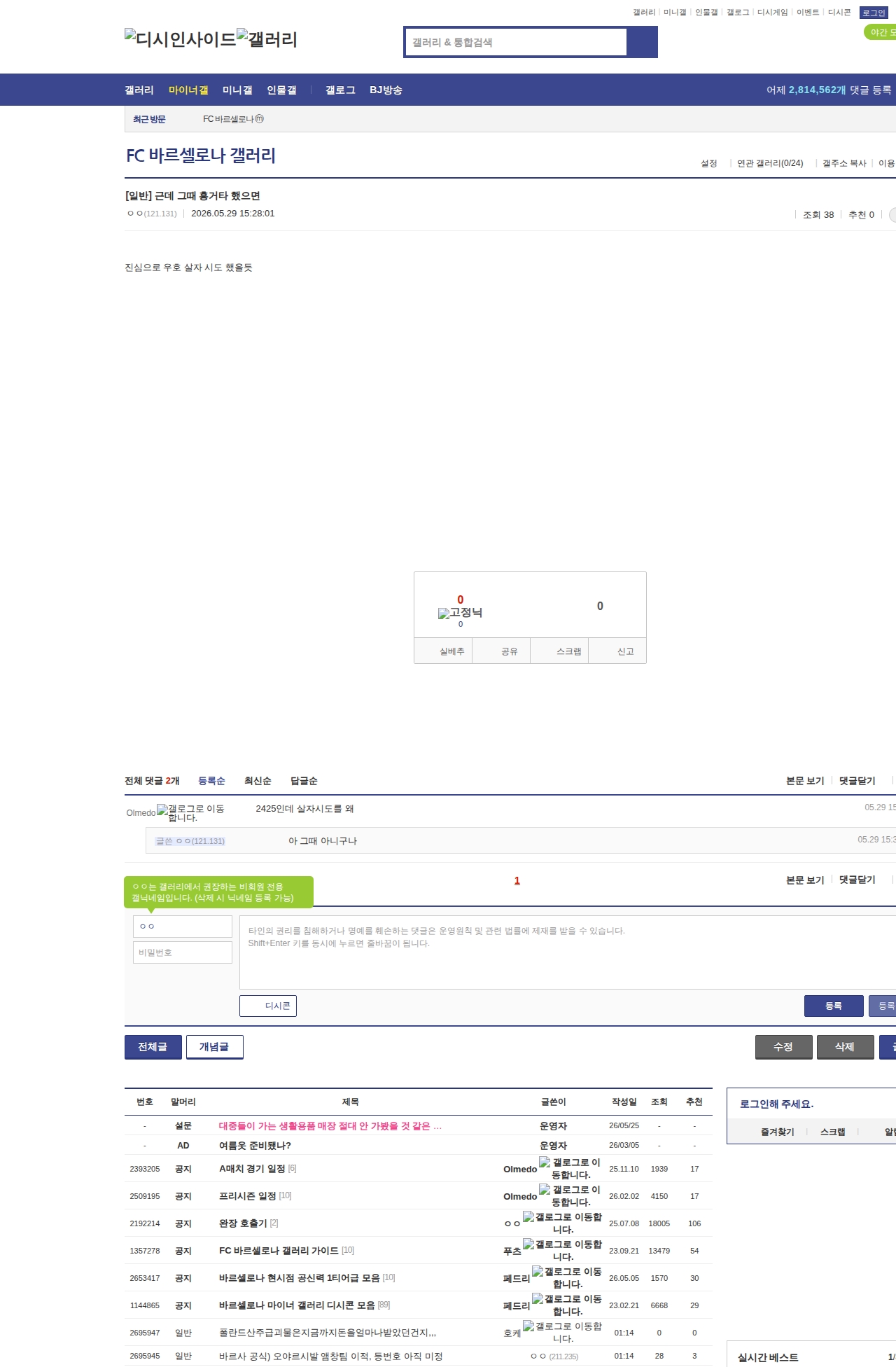The width and height of the screenshot is (896, 1367).
Task: Click 즐겨찾기 in the login sidebar box
Action: coord(778,1132)
